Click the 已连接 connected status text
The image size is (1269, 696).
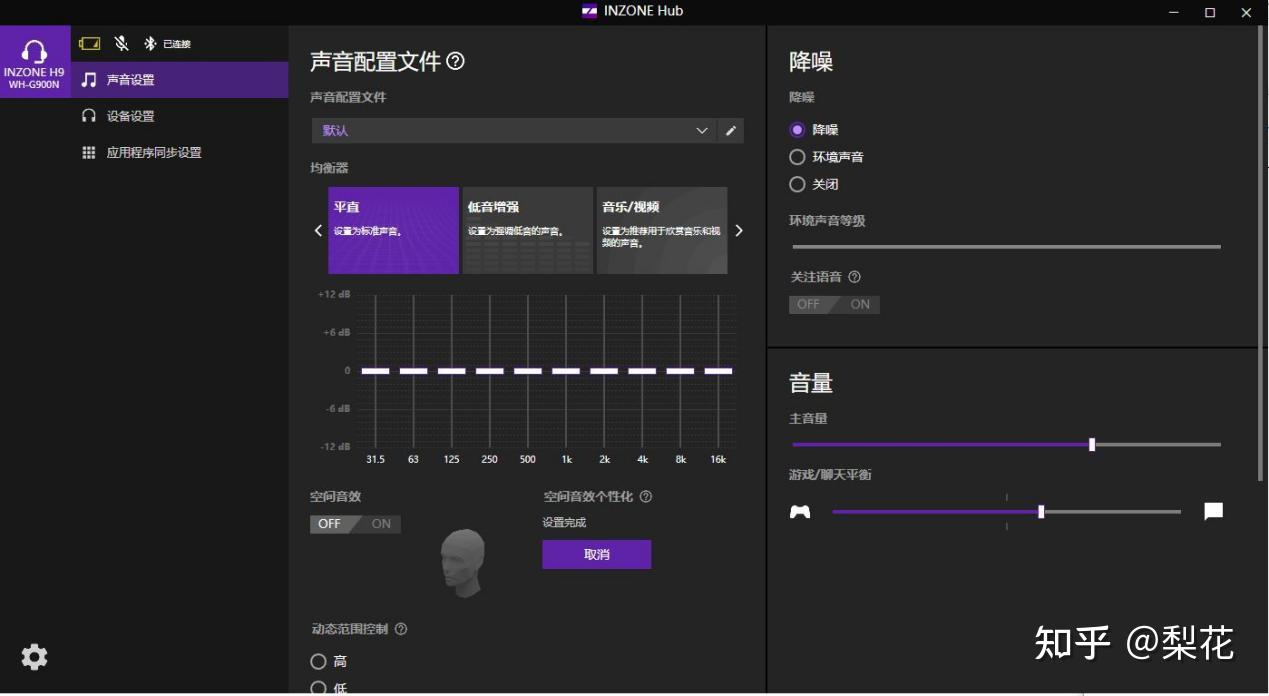click(176, 44)
